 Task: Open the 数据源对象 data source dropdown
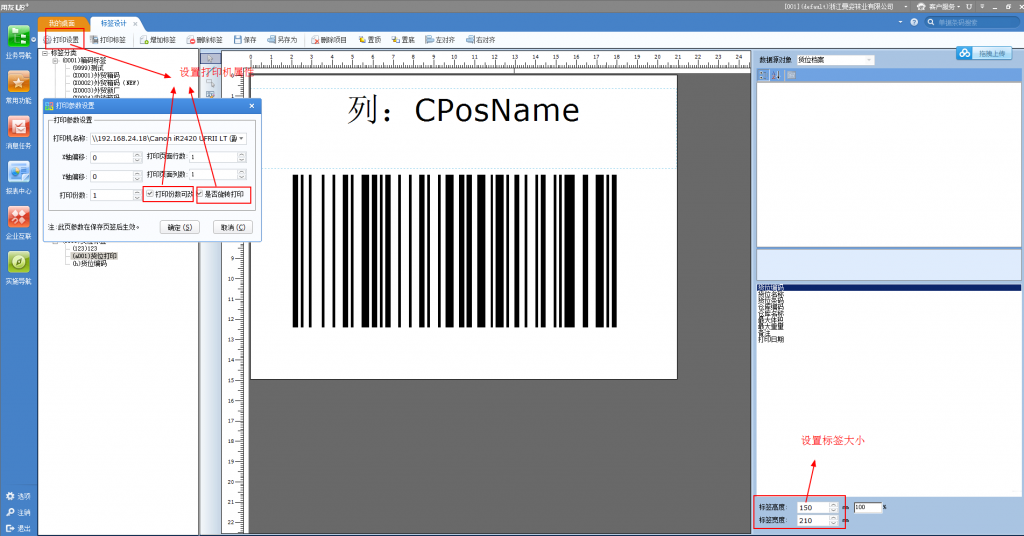tap(869, 60)
